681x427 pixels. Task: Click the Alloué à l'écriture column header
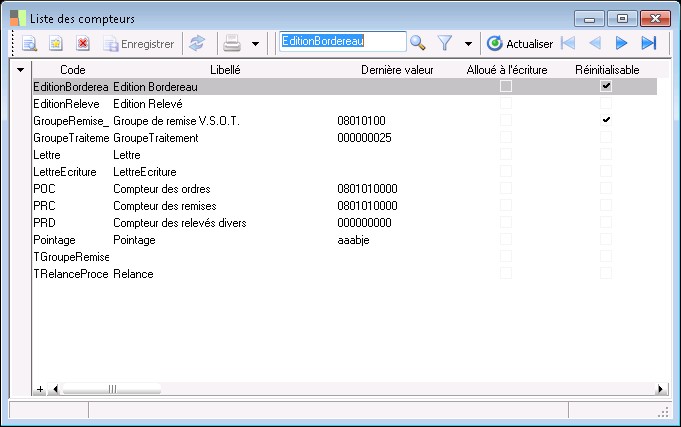click(x=506, y=70)
